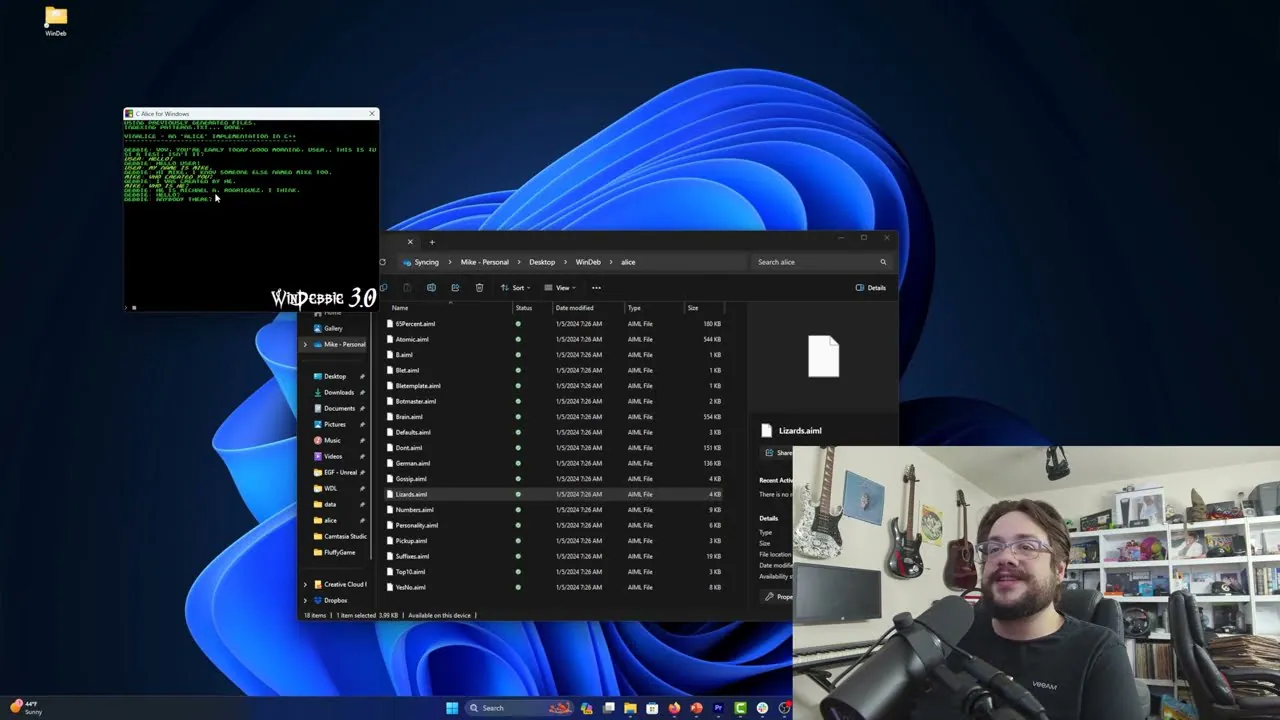Open Firefox from the taskbar
This screenshot has height=720, width=1280.
click(x=674, y=708)
